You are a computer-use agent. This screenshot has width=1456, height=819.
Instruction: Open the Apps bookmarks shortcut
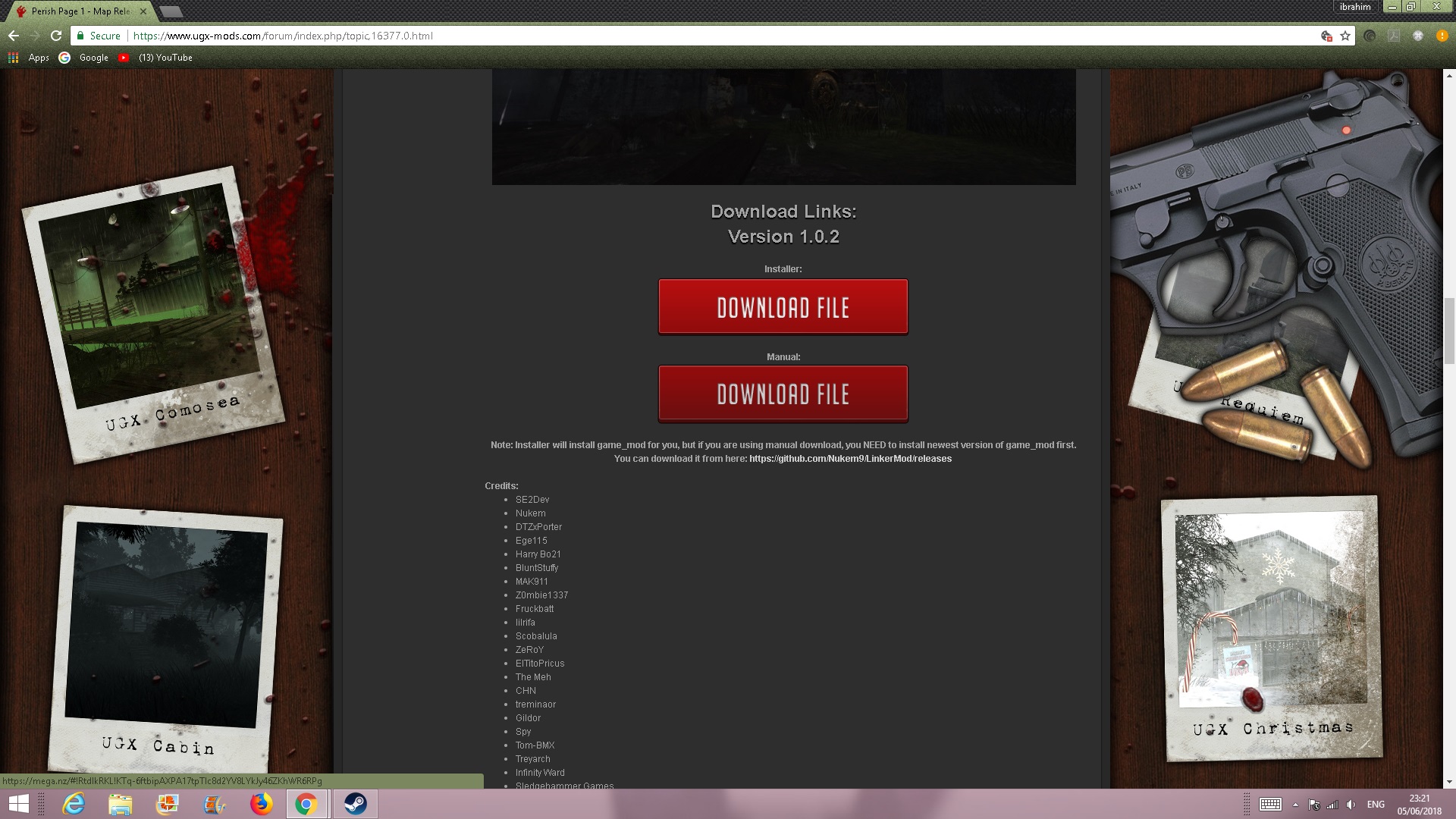[x=29, y=58]
